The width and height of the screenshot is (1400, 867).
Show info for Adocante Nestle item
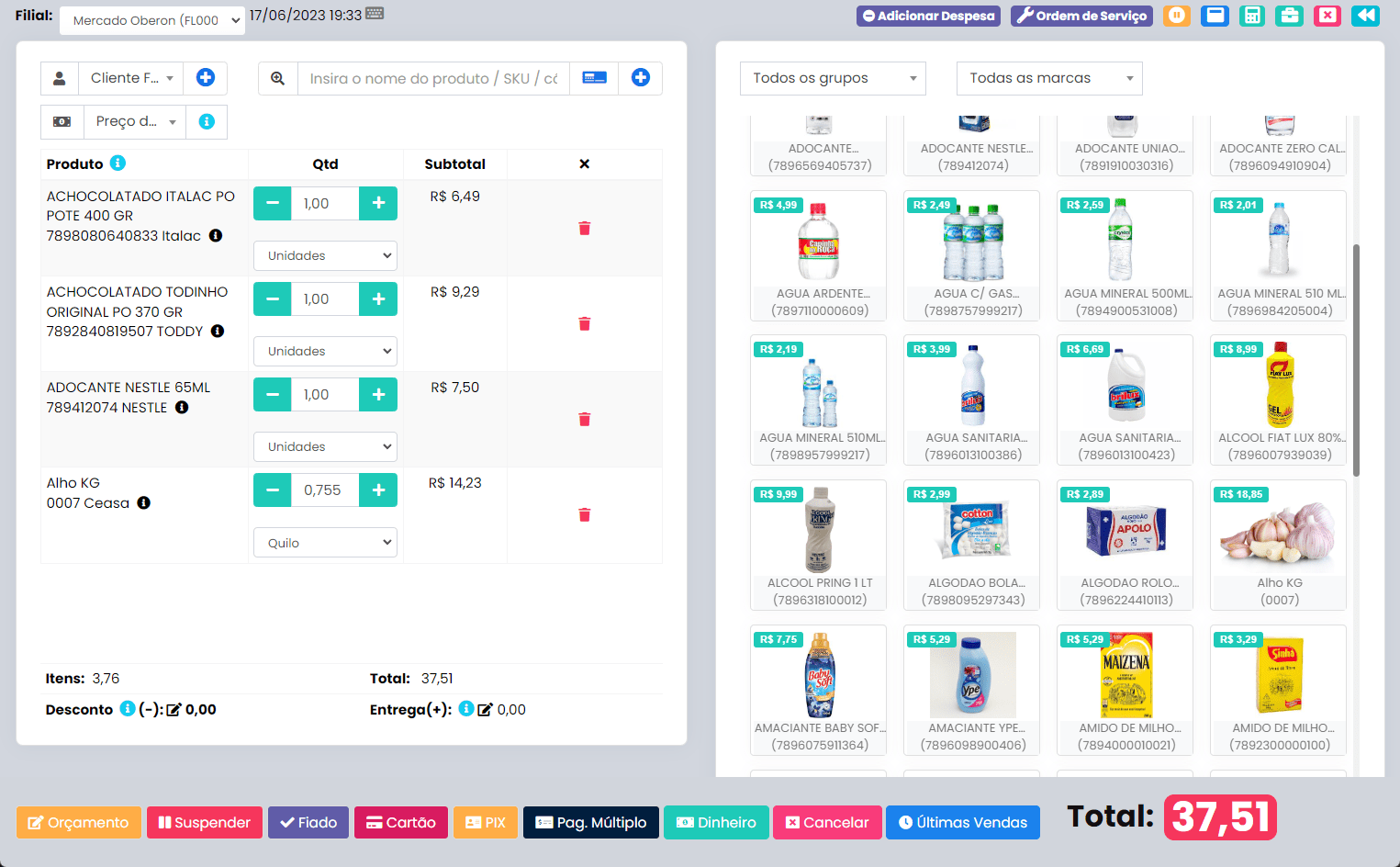tap(182, 407)
